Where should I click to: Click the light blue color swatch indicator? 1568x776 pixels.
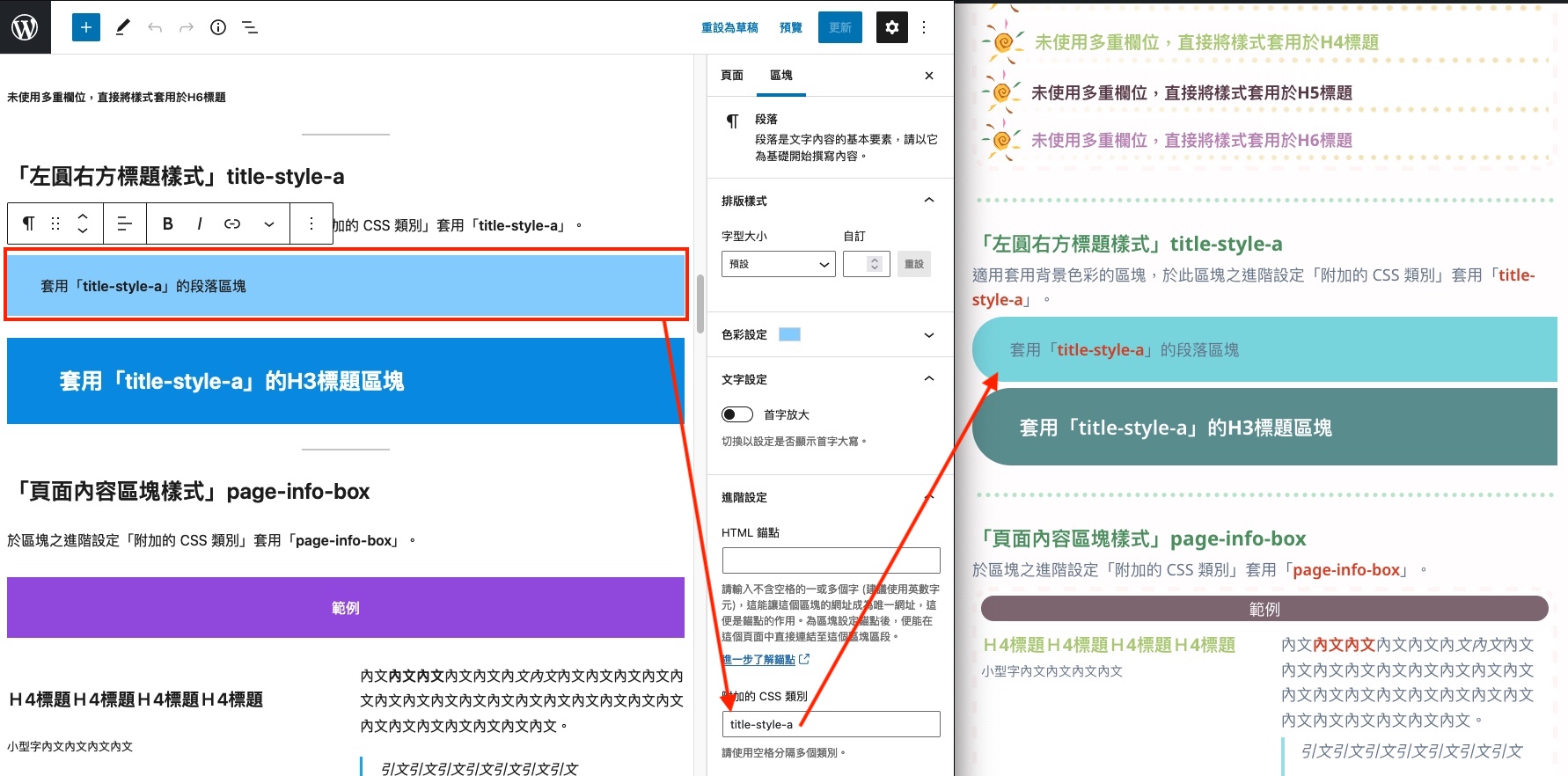tap(790, 334)
